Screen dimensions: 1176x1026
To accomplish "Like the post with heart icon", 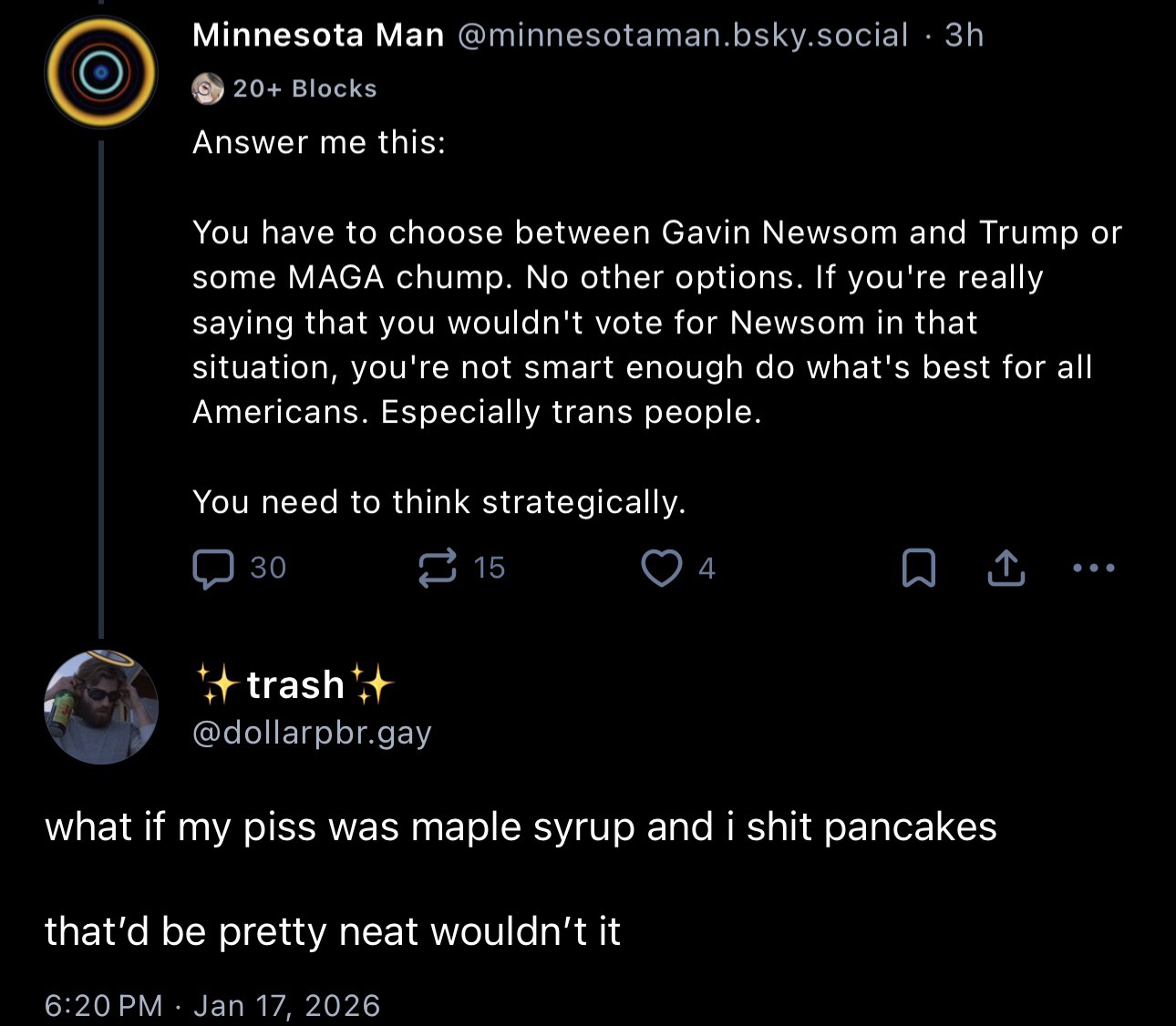I will [661, 568].
